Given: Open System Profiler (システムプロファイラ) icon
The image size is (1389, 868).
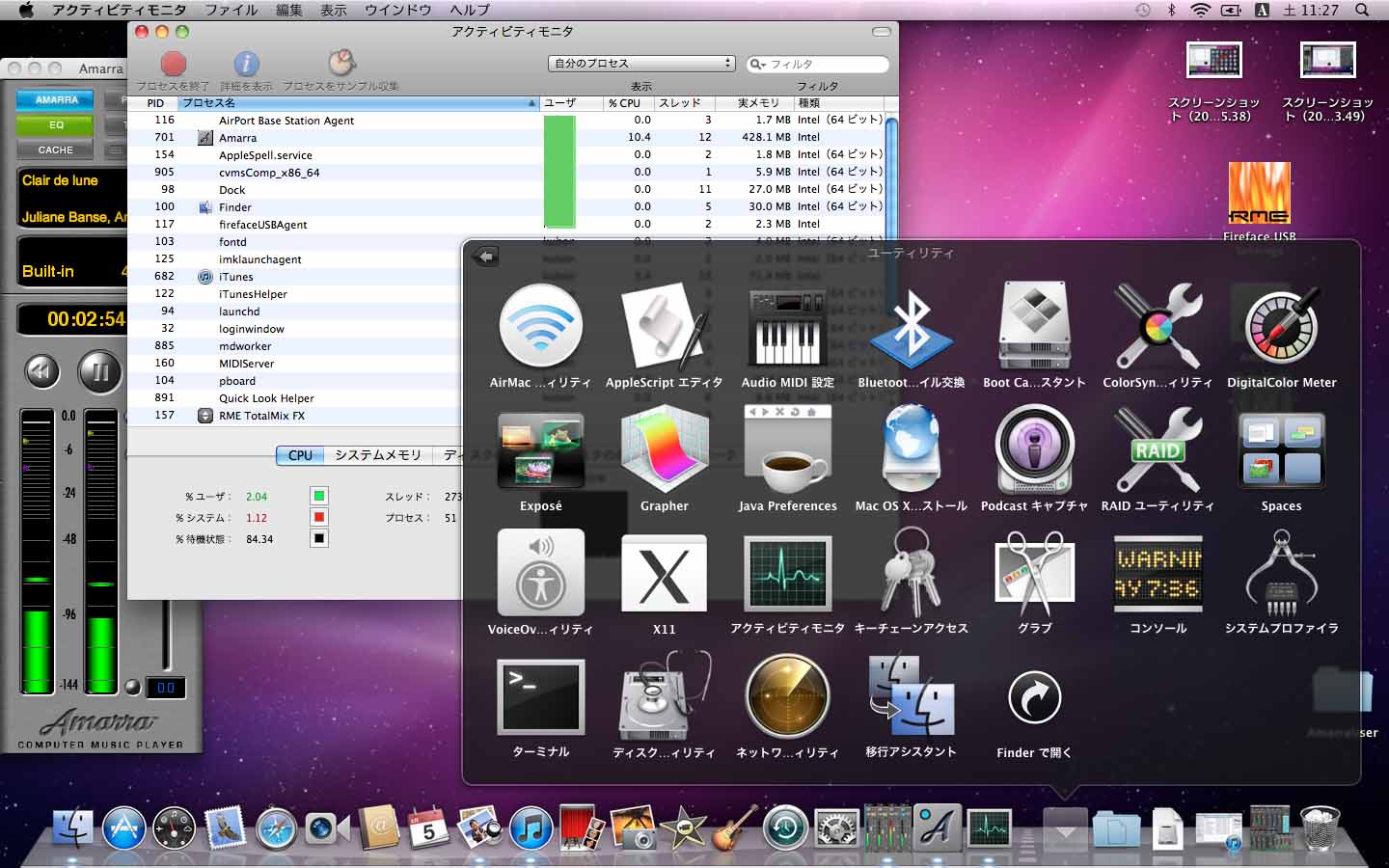Looking at the screenshot, I should click(1281, 573).
